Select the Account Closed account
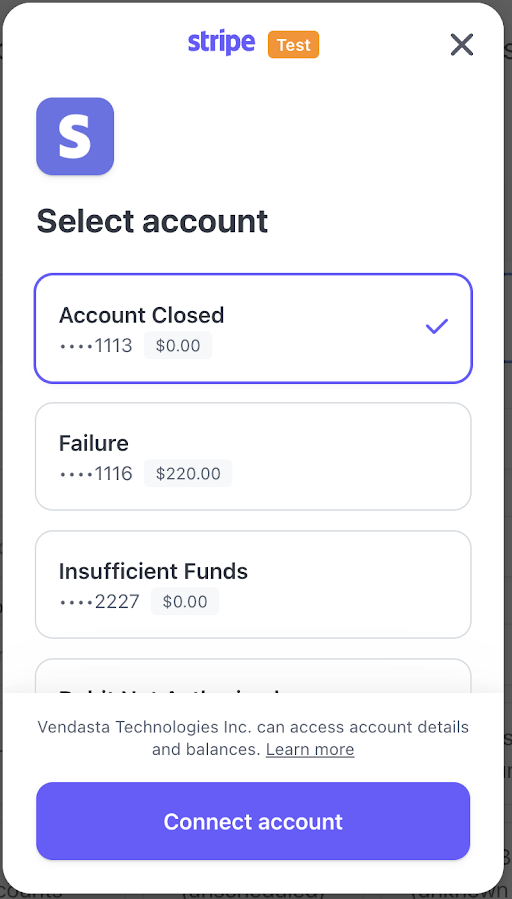 click(253, 329)
